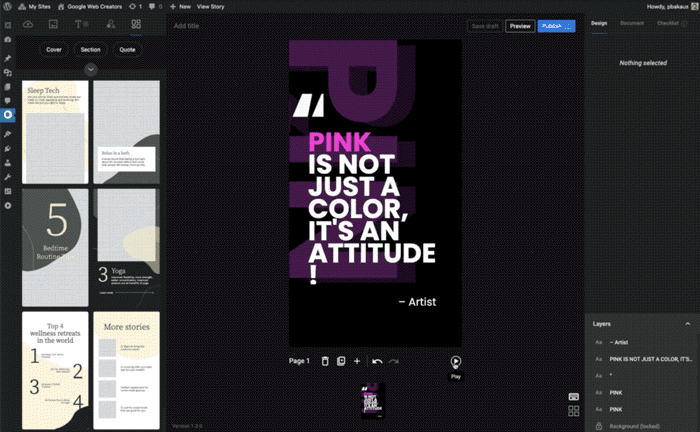Filter templates by Quote chip
Viewport: 700px width, 432px height.
[127, 49]
